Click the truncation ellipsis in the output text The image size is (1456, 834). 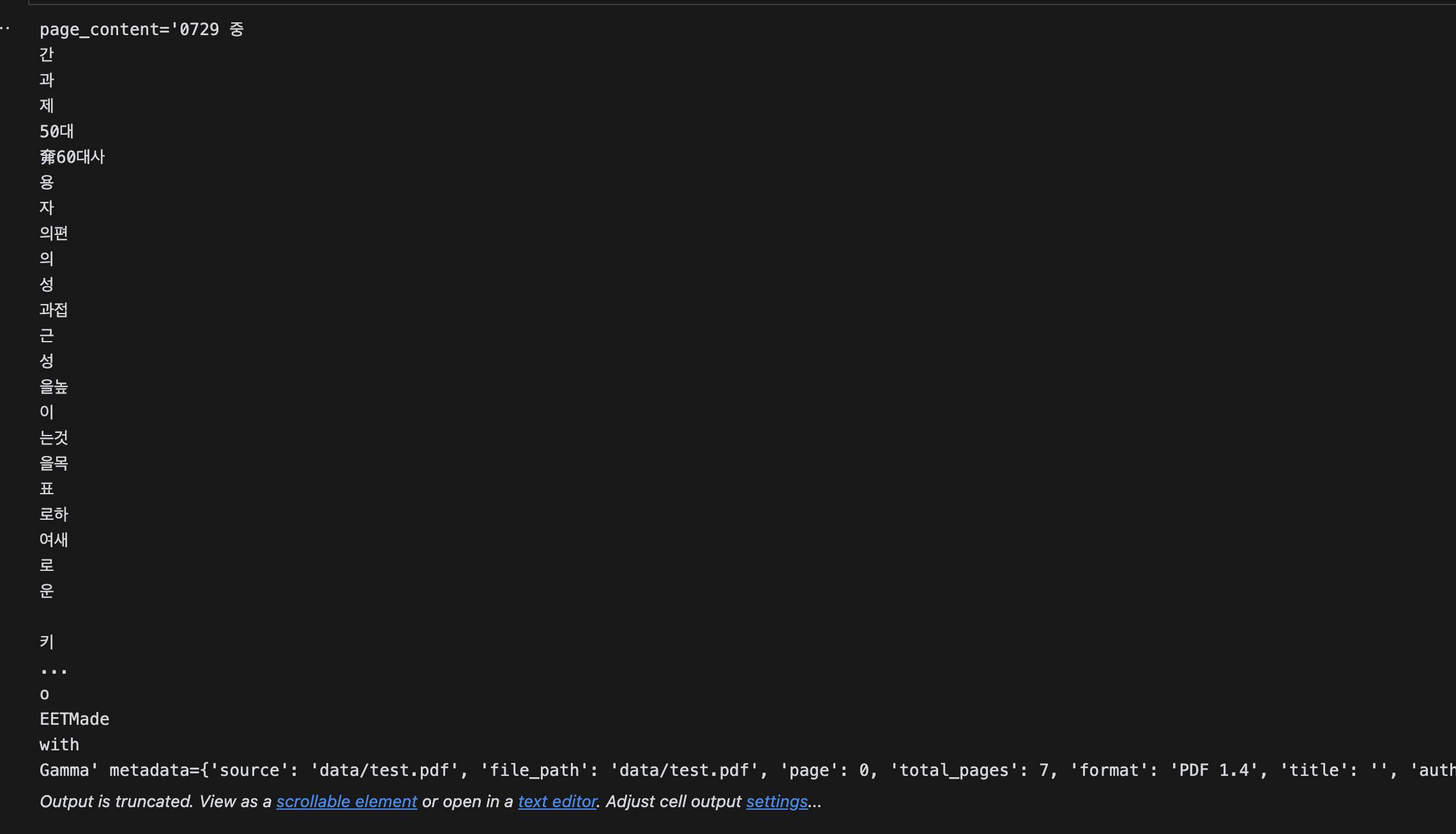54,671
